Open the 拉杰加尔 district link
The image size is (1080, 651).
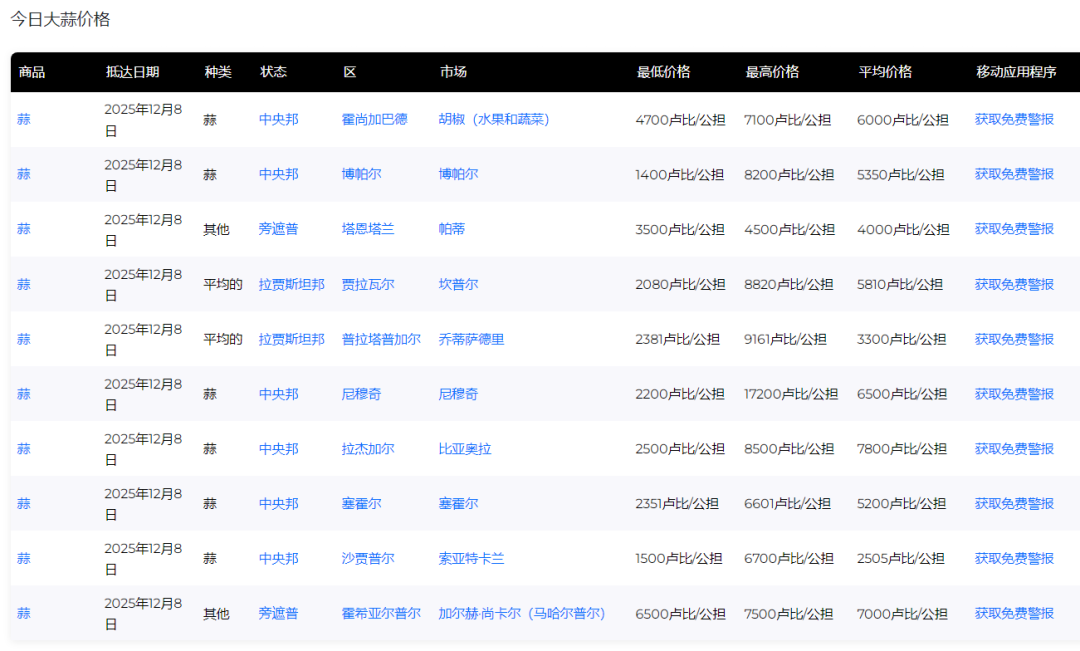367,449
